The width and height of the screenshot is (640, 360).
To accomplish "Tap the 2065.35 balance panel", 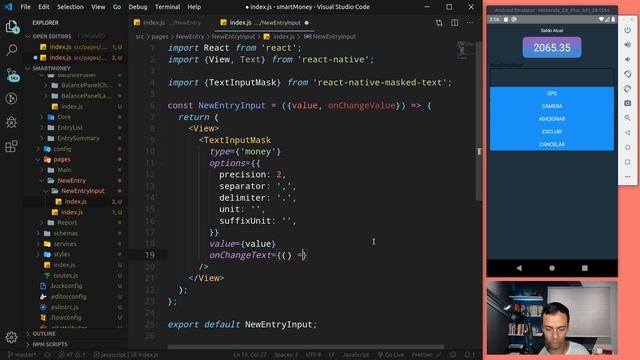I will click(x=552, y=47).
